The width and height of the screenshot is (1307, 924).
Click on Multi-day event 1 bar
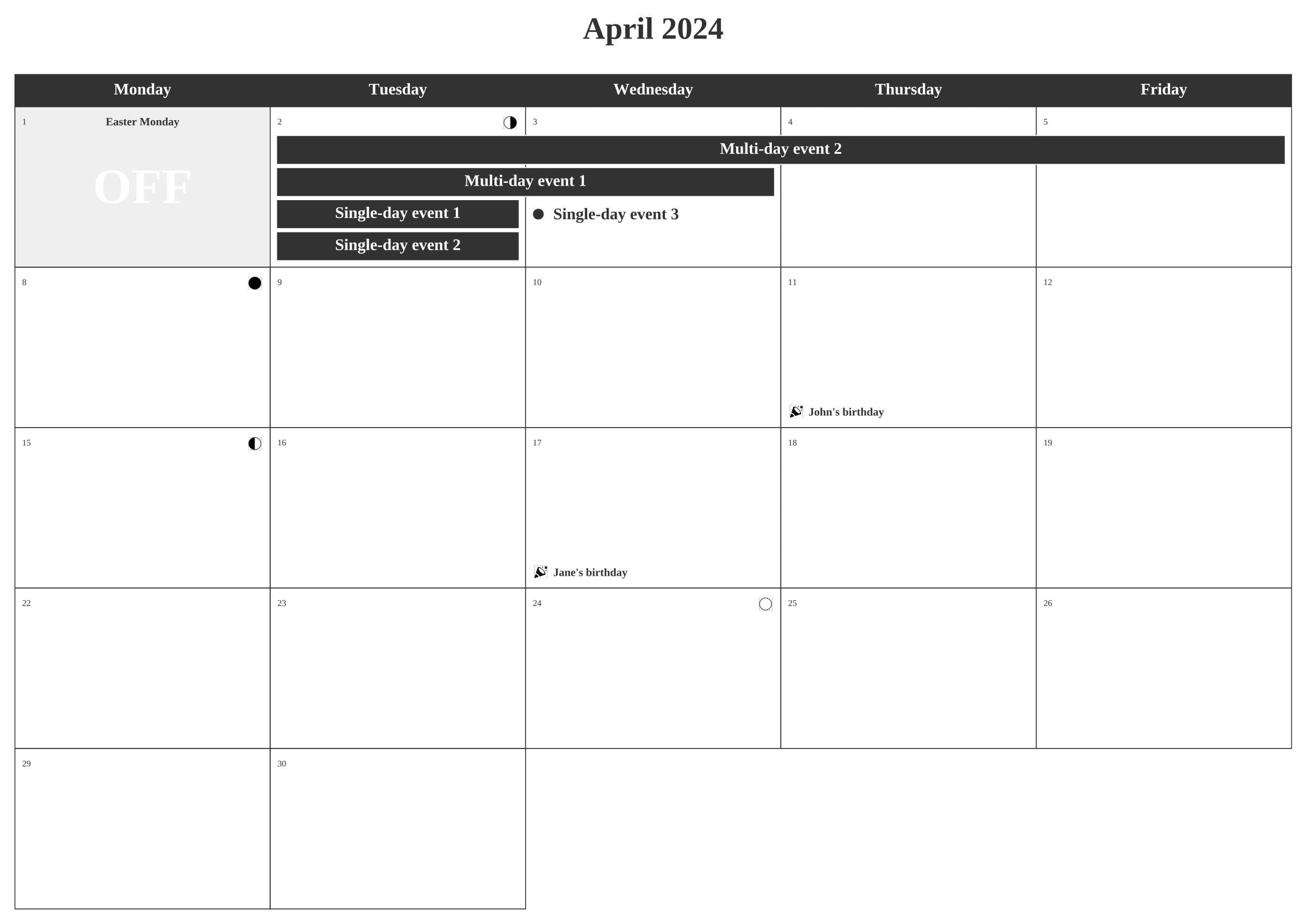tap(525, 181)
